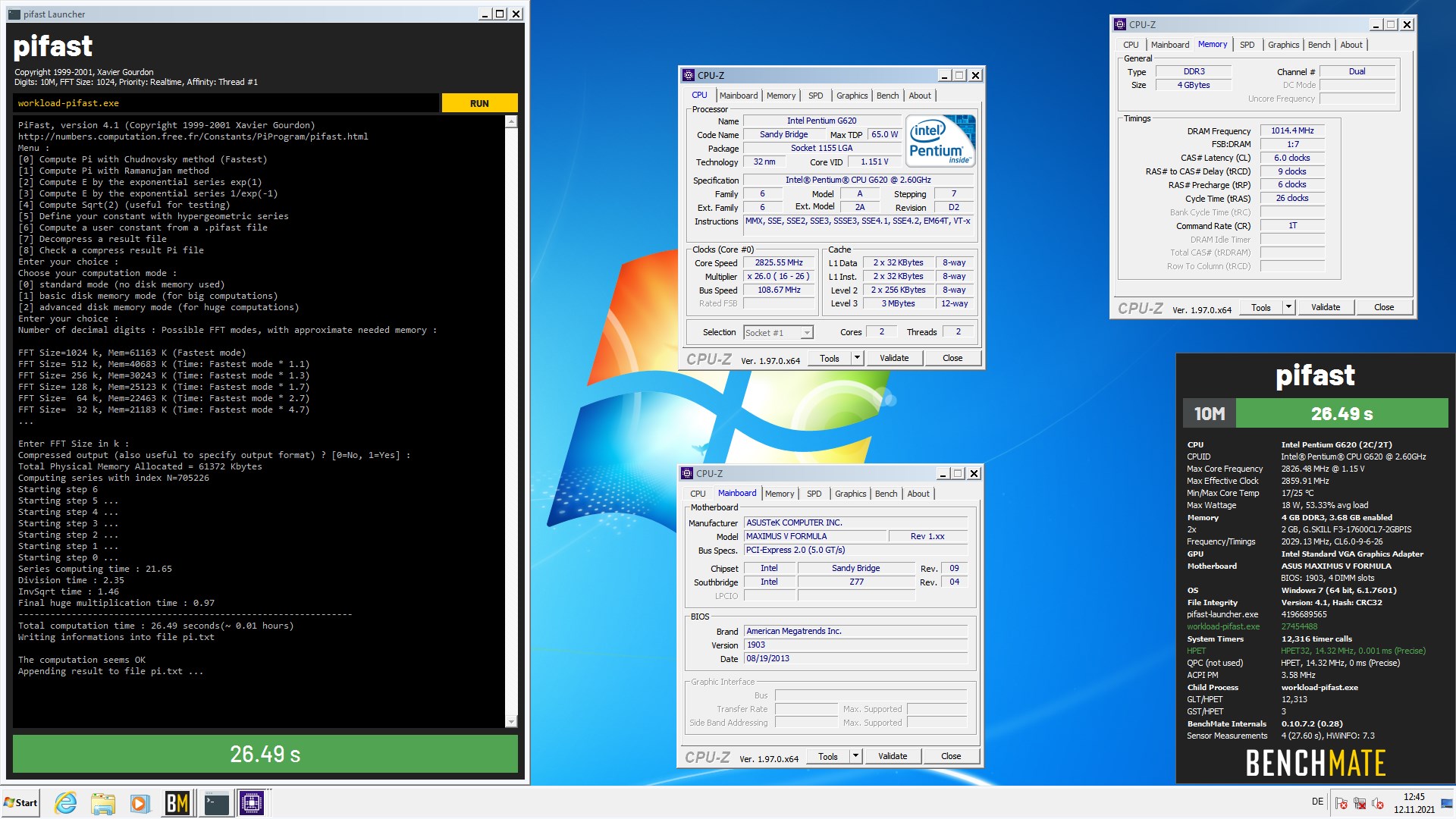Select Graphics tab in Memory CPU-Z window

(1283, 45)
